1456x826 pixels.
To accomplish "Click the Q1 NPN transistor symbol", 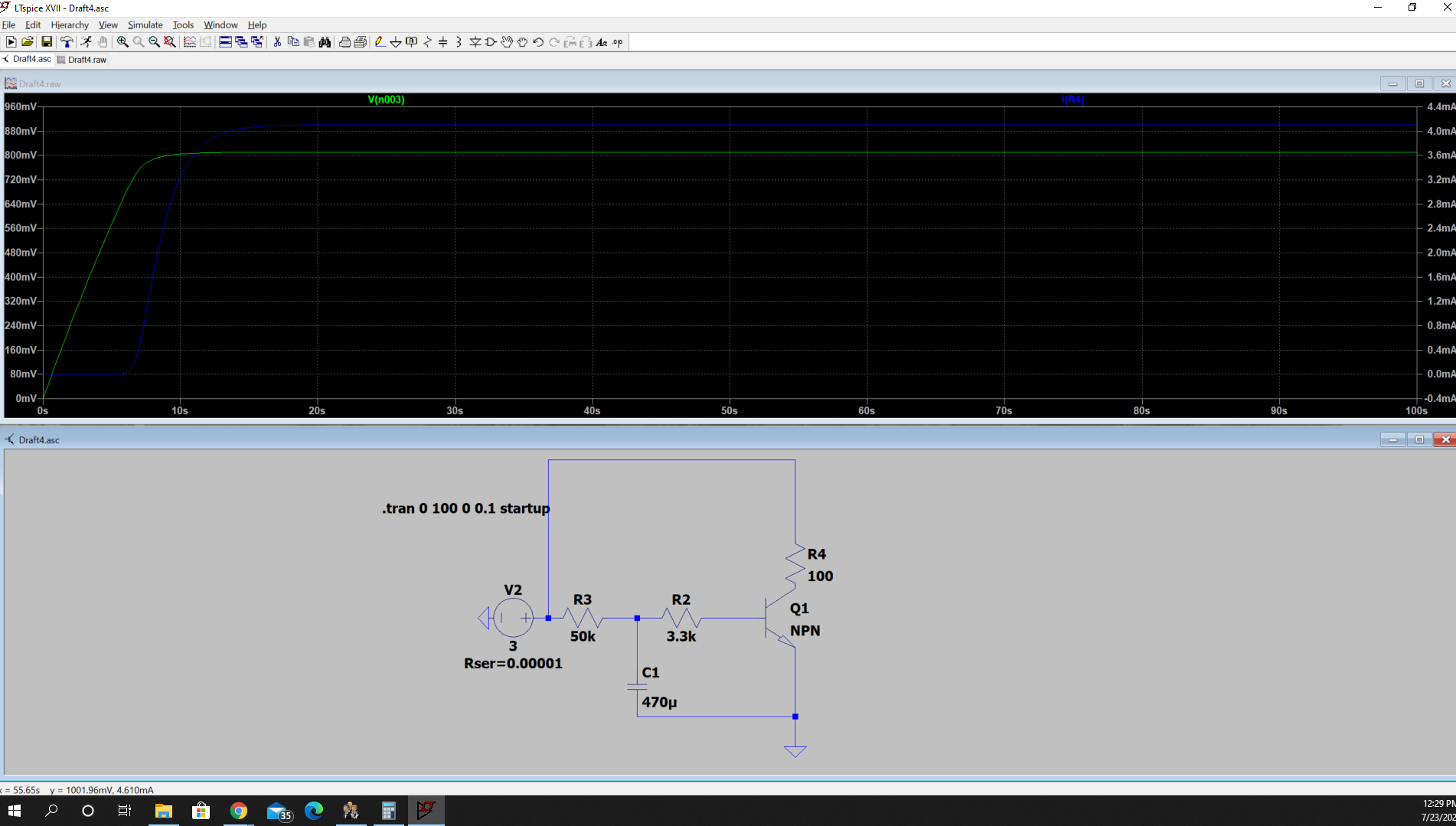I will pyautogui.click(x=780, y=619).
